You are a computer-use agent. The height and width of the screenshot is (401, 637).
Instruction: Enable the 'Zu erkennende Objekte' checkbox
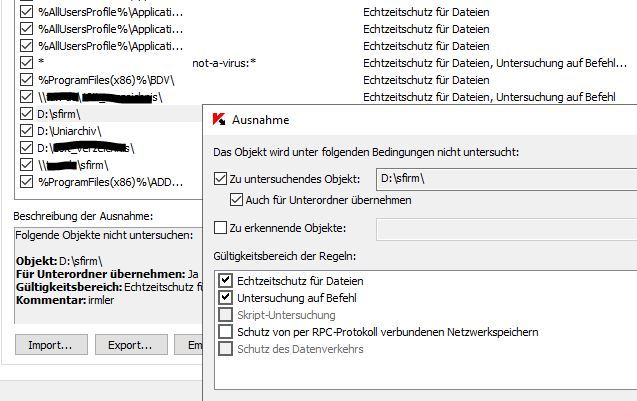coord(221,229)
